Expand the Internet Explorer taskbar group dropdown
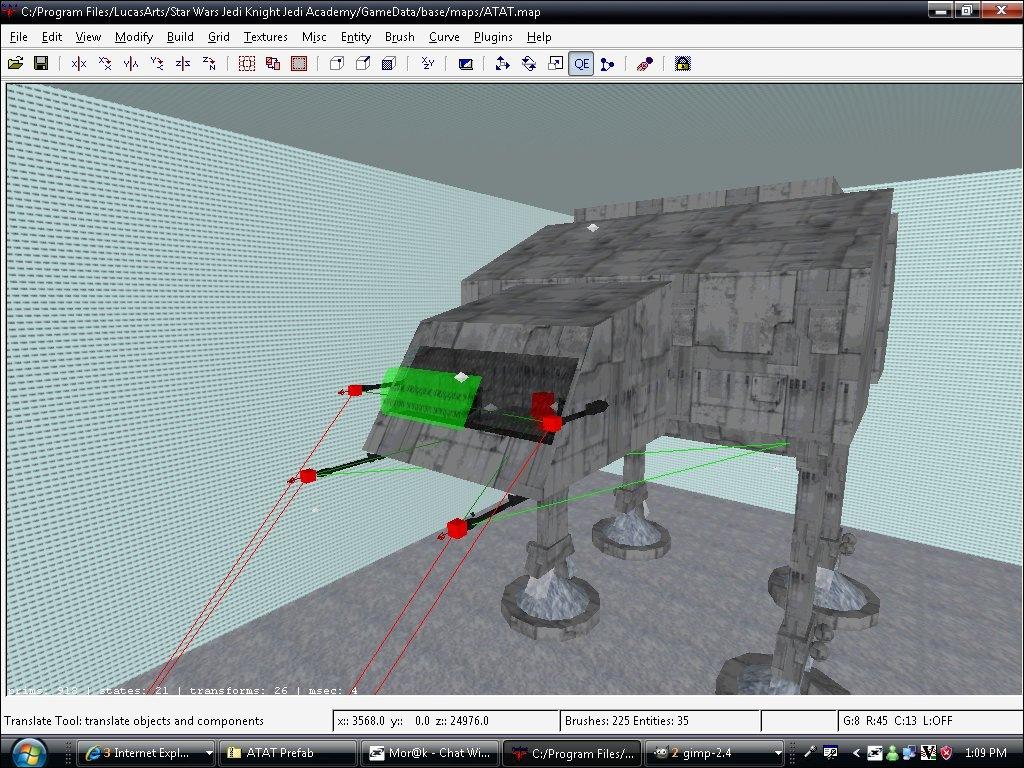Viewport: 1024px width, 768px height. (x=208, y=753)
